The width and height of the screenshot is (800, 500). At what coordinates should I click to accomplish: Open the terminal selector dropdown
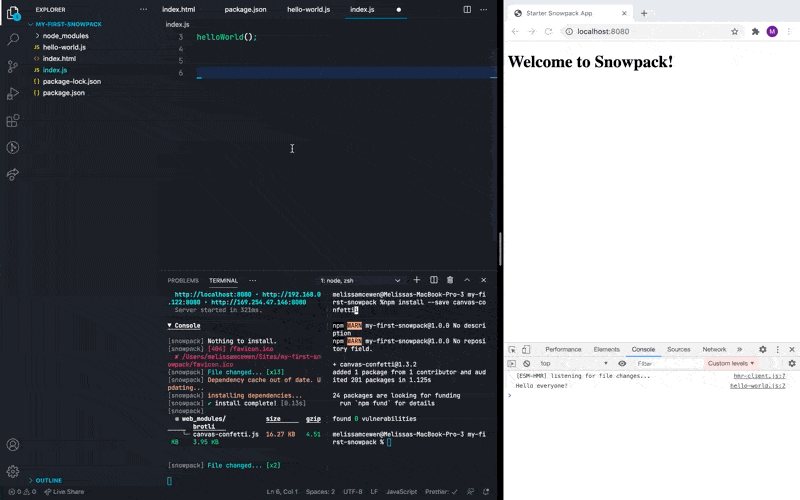[x=360, y=280]
